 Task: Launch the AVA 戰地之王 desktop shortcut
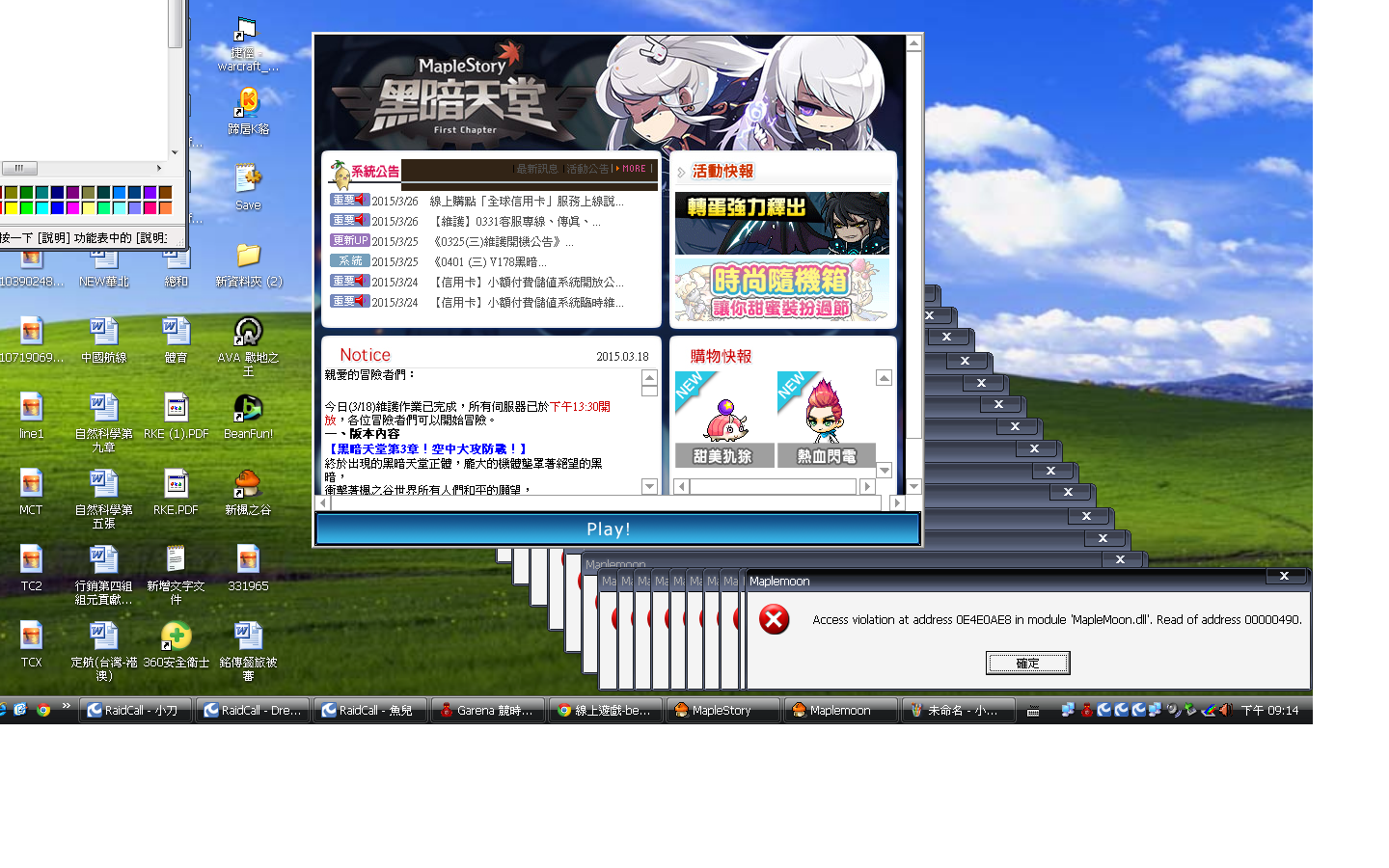tap(248, 345)
